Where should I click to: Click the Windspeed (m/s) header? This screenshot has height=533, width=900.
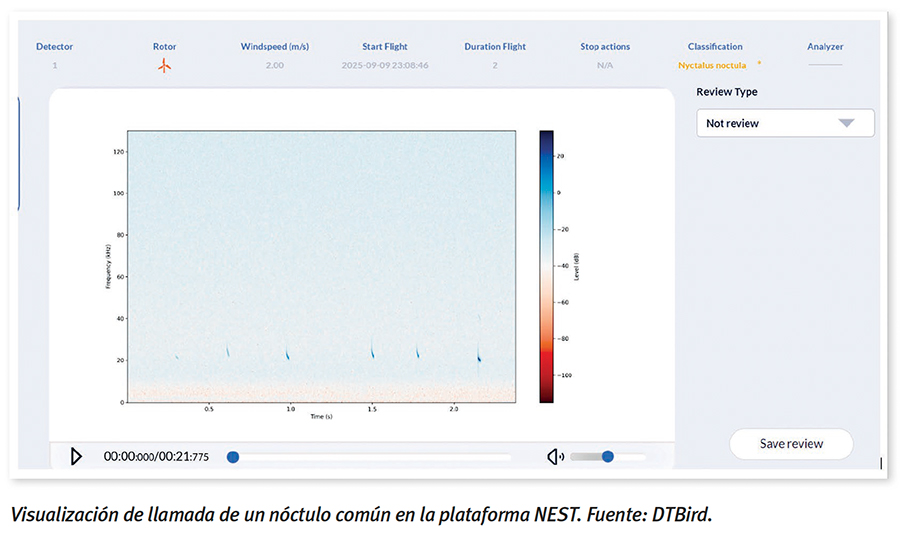(274, 46)
